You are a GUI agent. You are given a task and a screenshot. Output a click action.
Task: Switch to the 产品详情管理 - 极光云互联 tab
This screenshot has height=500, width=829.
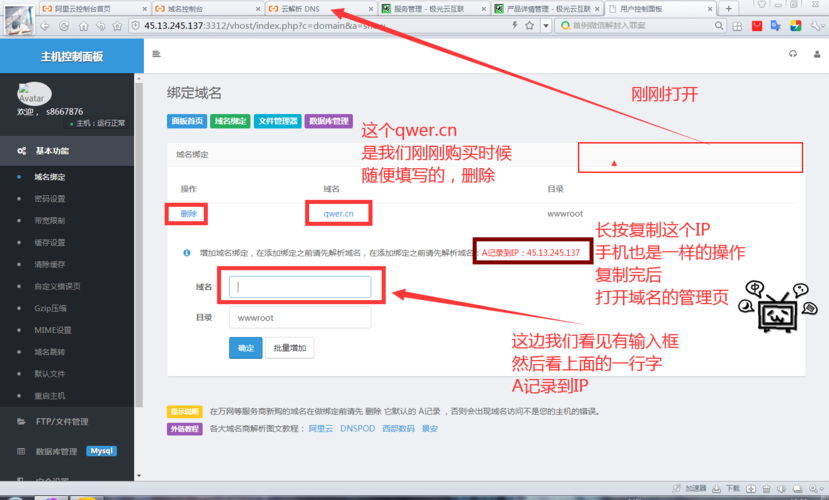coord(547,8)
